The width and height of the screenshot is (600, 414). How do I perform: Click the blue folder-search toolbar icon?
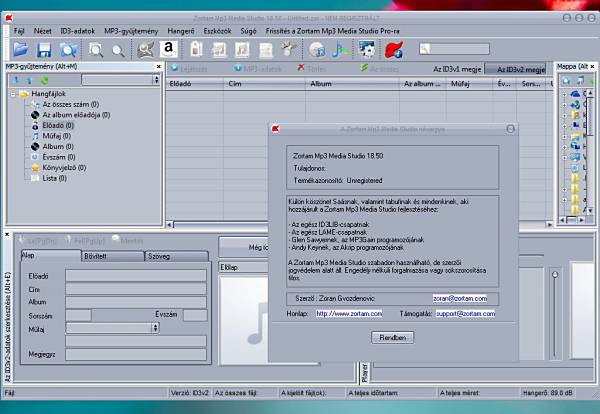click(x=68, y=50)
